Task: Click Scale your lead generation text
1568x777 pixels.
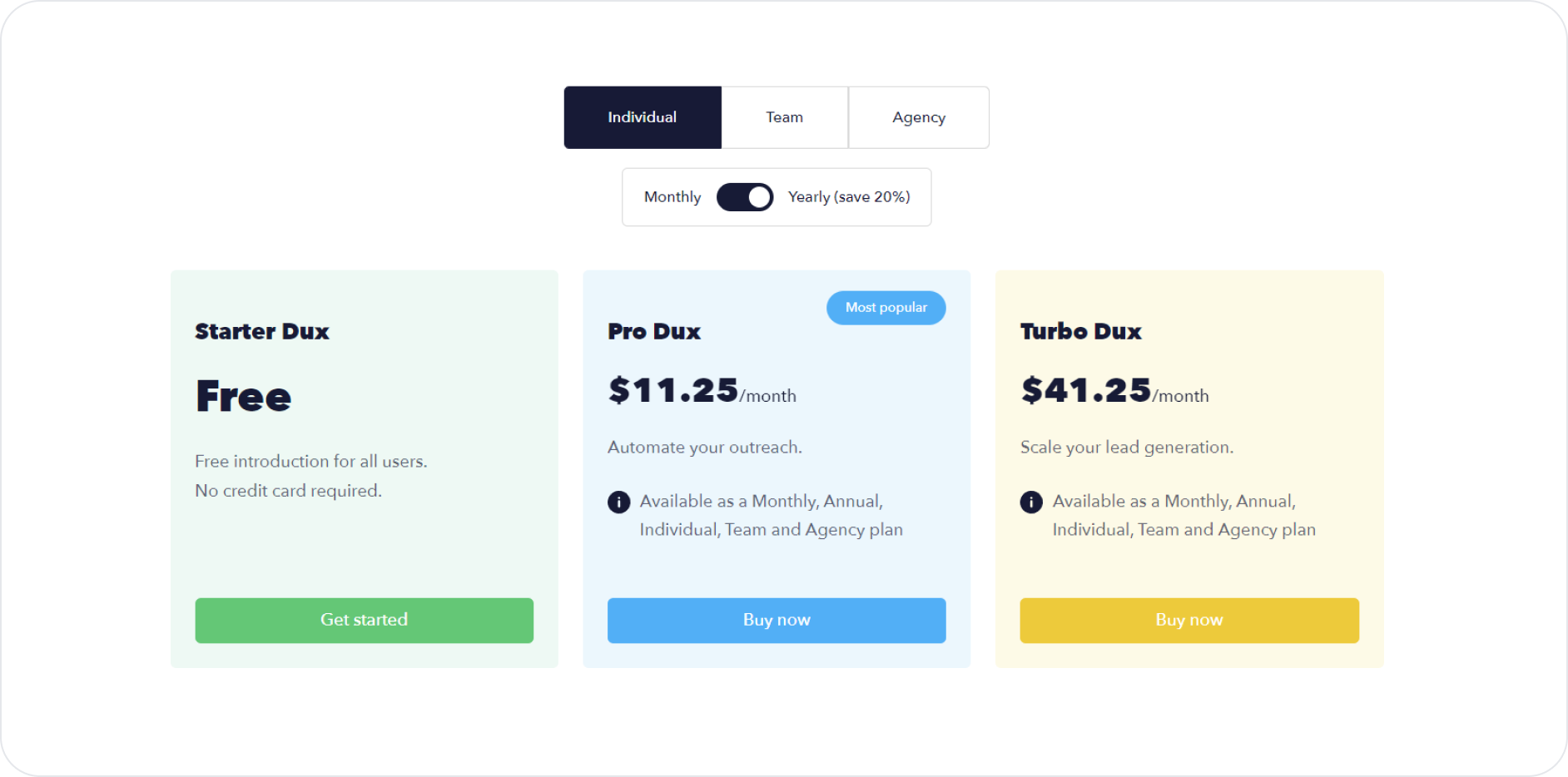Action: pos(1127,448)
